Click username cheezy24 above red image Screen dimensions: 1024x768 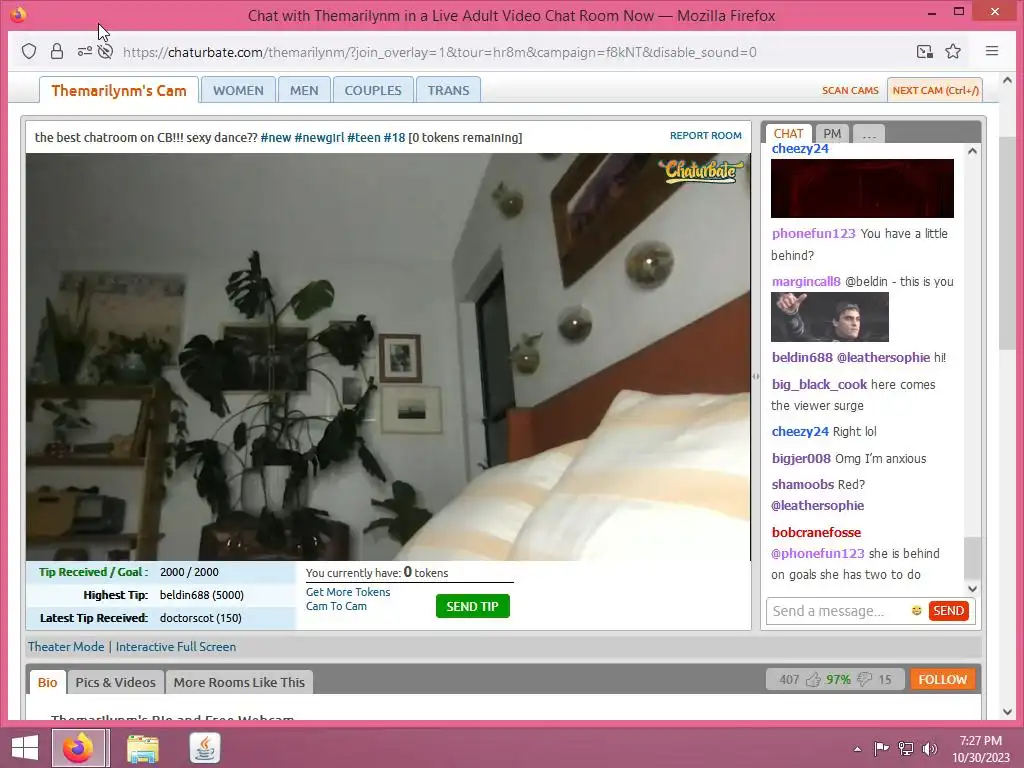800,148
